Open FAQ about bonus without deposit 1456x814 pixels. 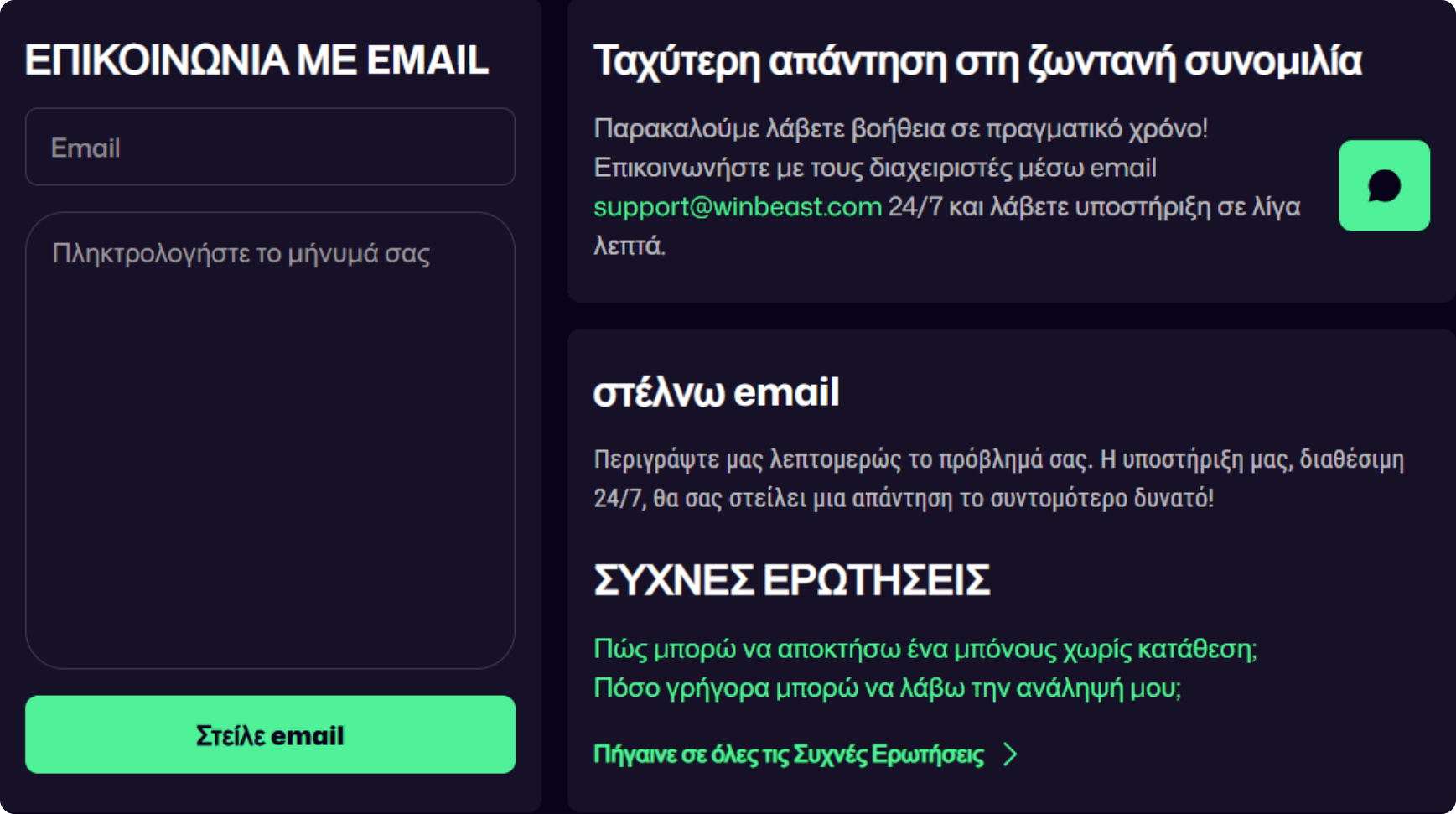[x=925, y=649]
